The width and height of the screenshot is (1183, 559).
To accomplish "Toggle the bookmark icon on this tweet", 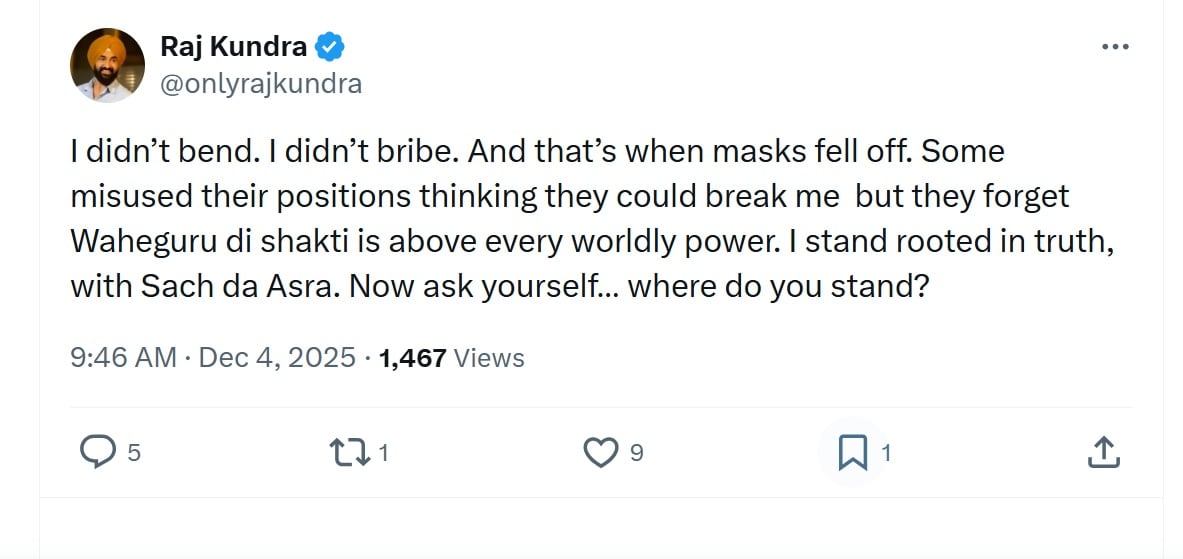I will pos(852,452).
